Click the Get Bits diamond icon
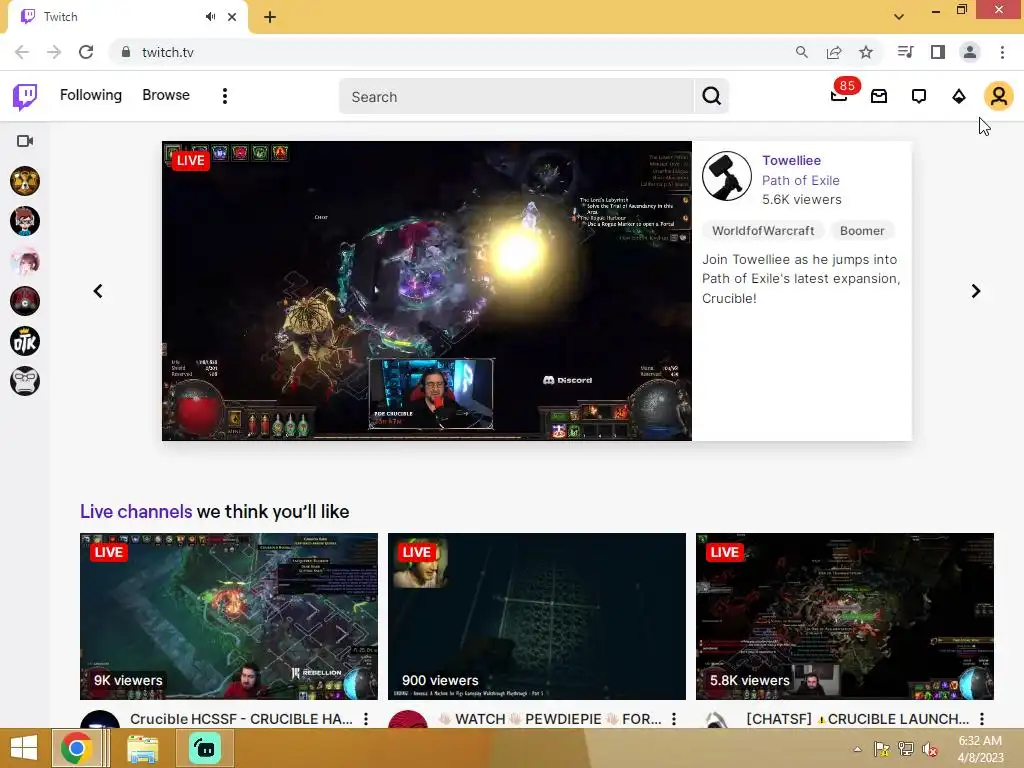Viewport: 1024px width, 768px height. (959, 97)
